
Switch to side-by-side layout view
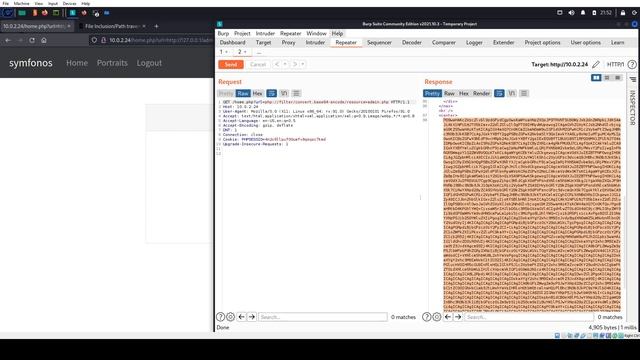click(x=596, y=78)
